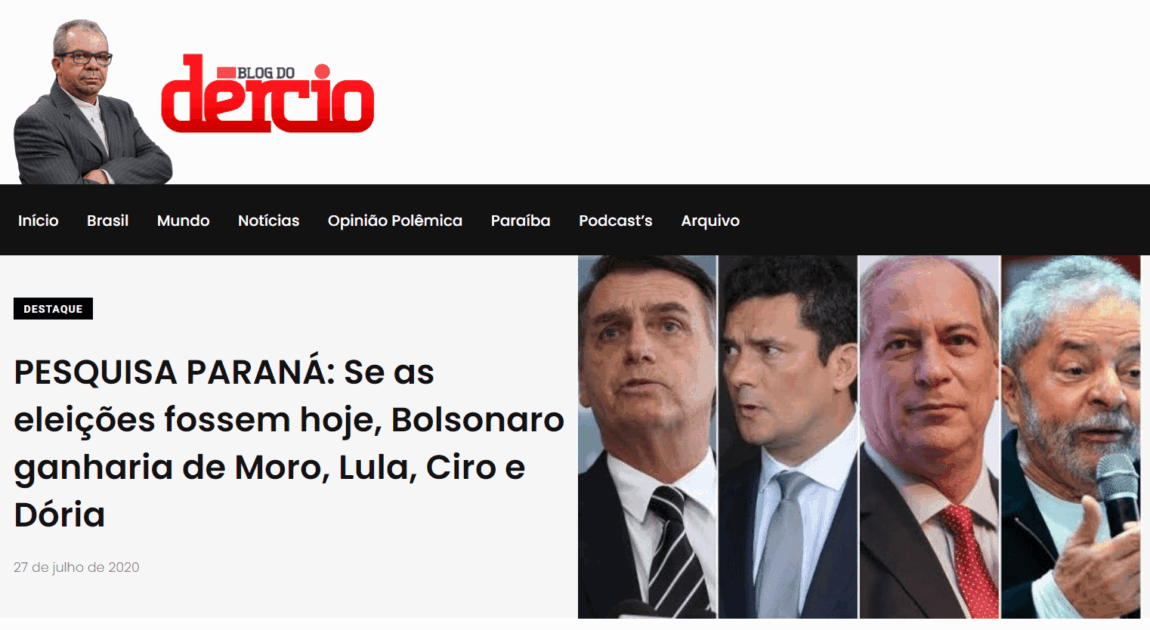Open the Início menu item
1150x630 pixels.
pyautogui.click(x=38, y=221)
